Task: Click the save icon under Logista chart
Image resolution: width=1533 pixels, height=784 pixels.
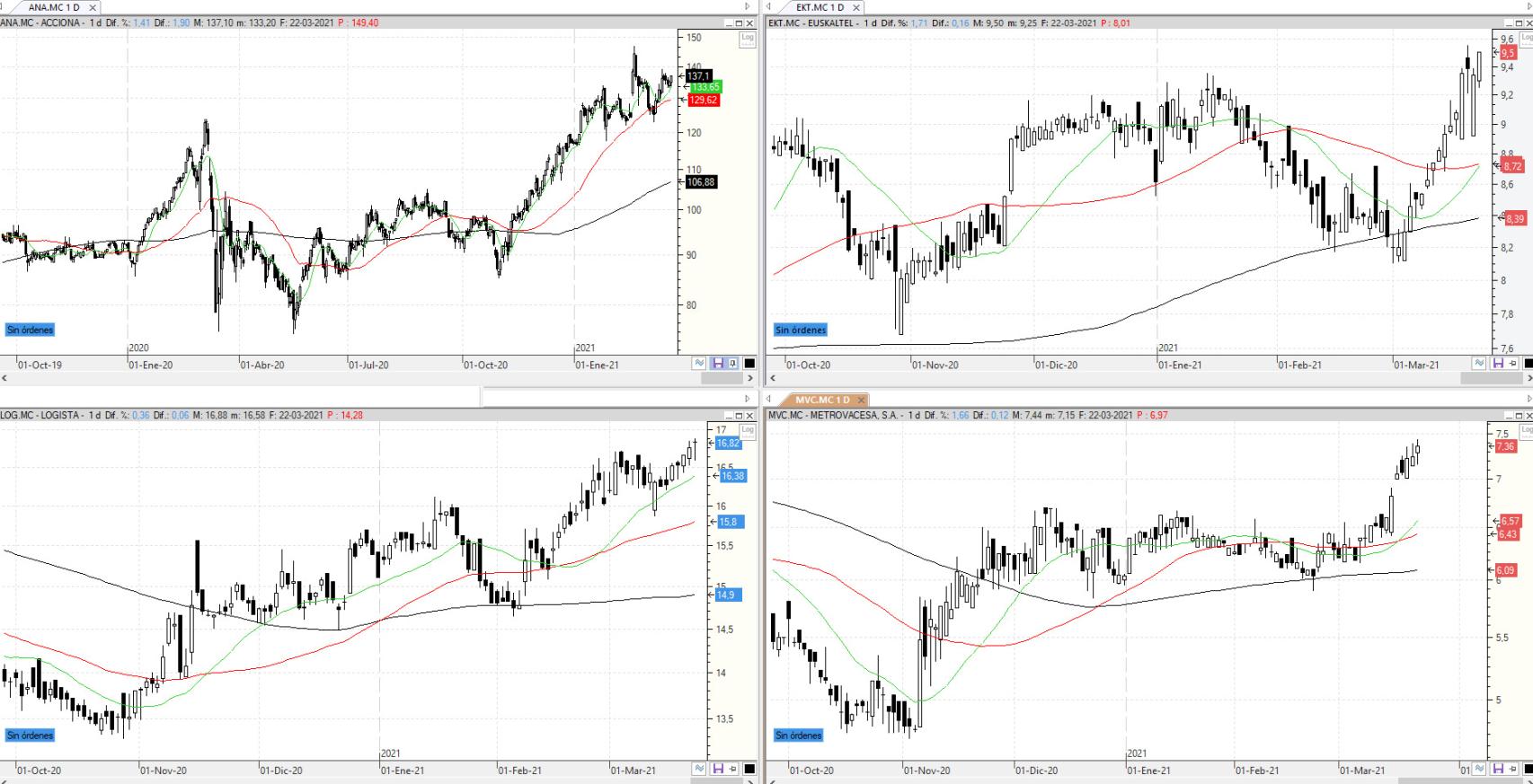Action: click(717, 769)
